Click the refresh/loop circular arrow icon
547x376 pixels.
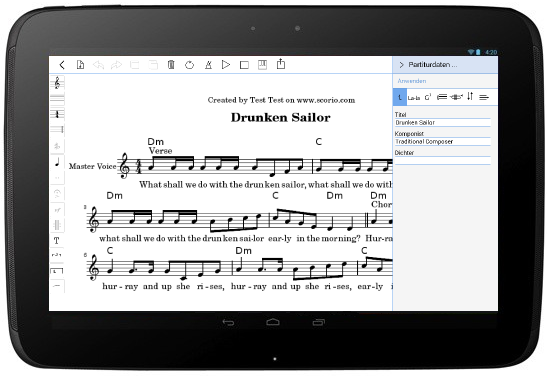[x=189, y=65]
